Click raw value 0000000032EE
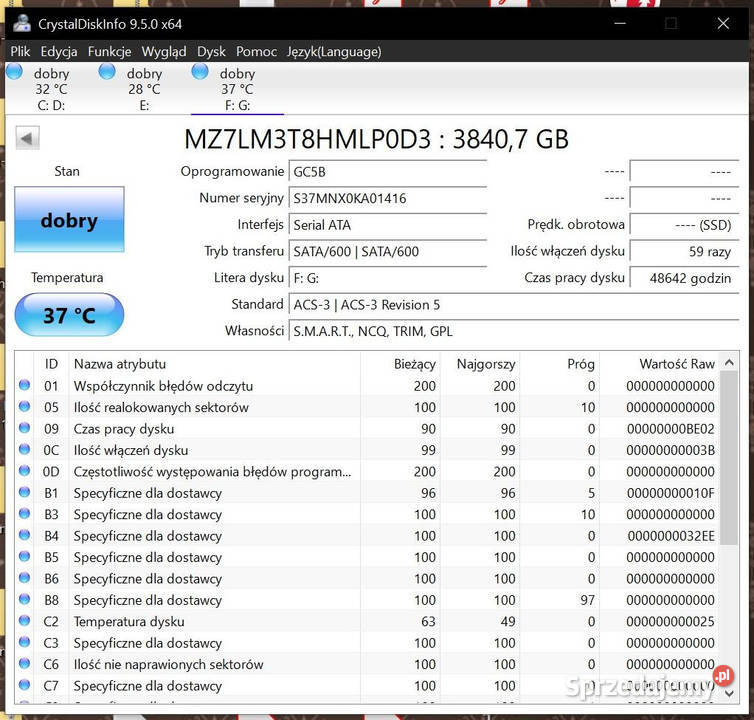This screenshot has width=754, height=720. pos(671,536)
